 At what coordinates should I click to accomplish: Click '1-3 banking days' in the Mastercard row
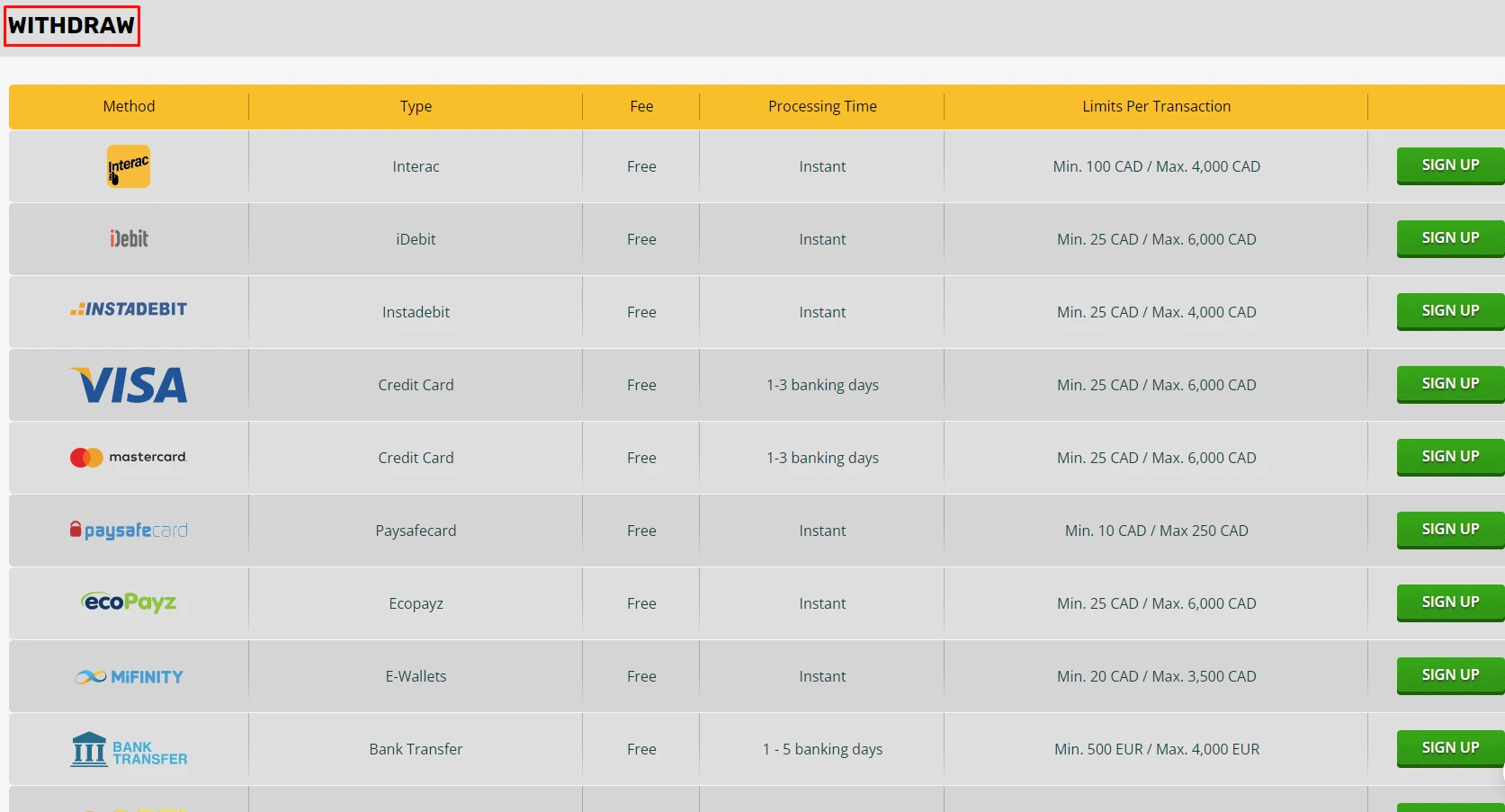coord(822,458)
